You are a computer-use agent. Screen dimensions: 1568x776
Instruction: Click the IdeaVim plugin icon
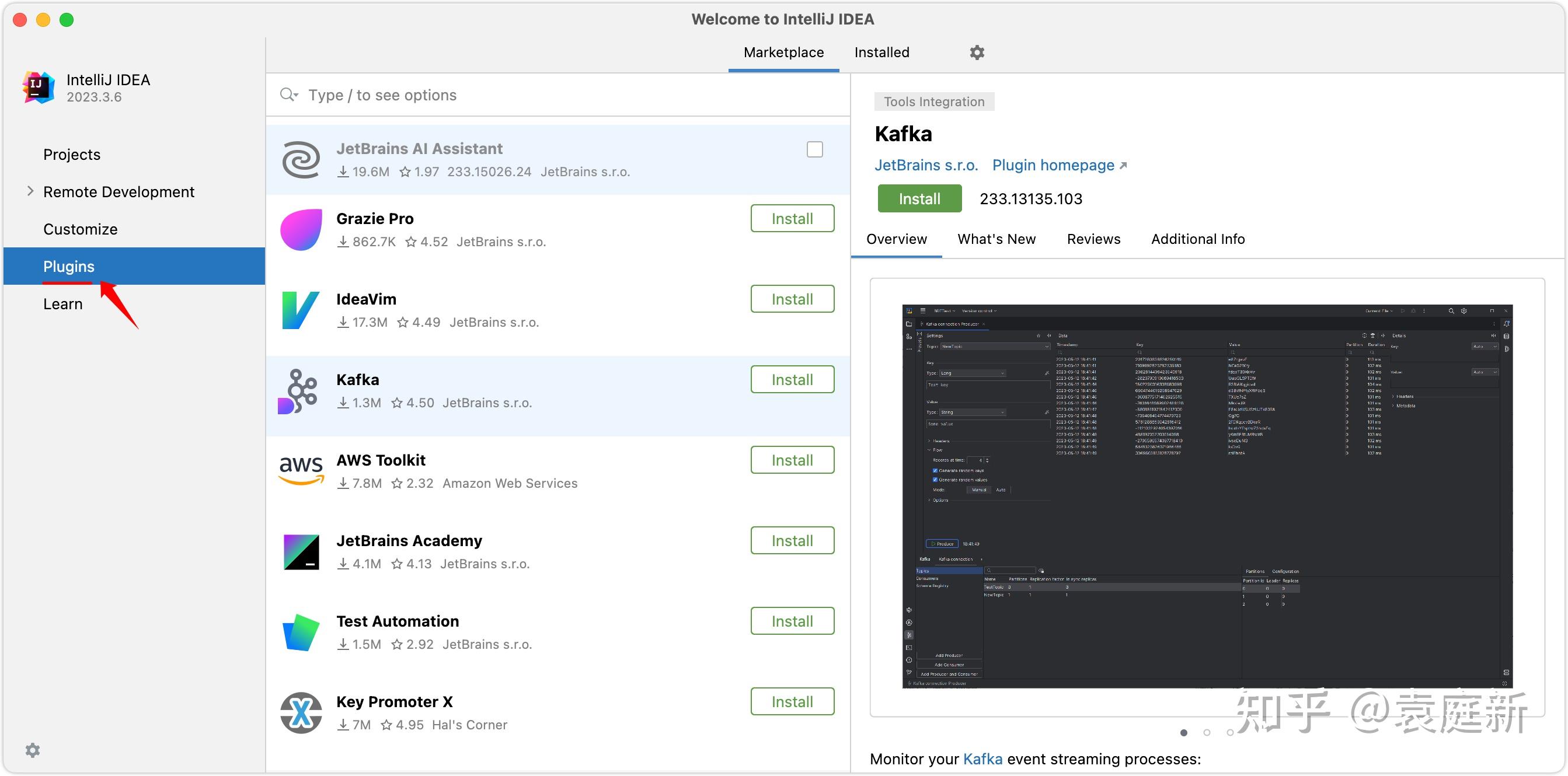point(301,310)
